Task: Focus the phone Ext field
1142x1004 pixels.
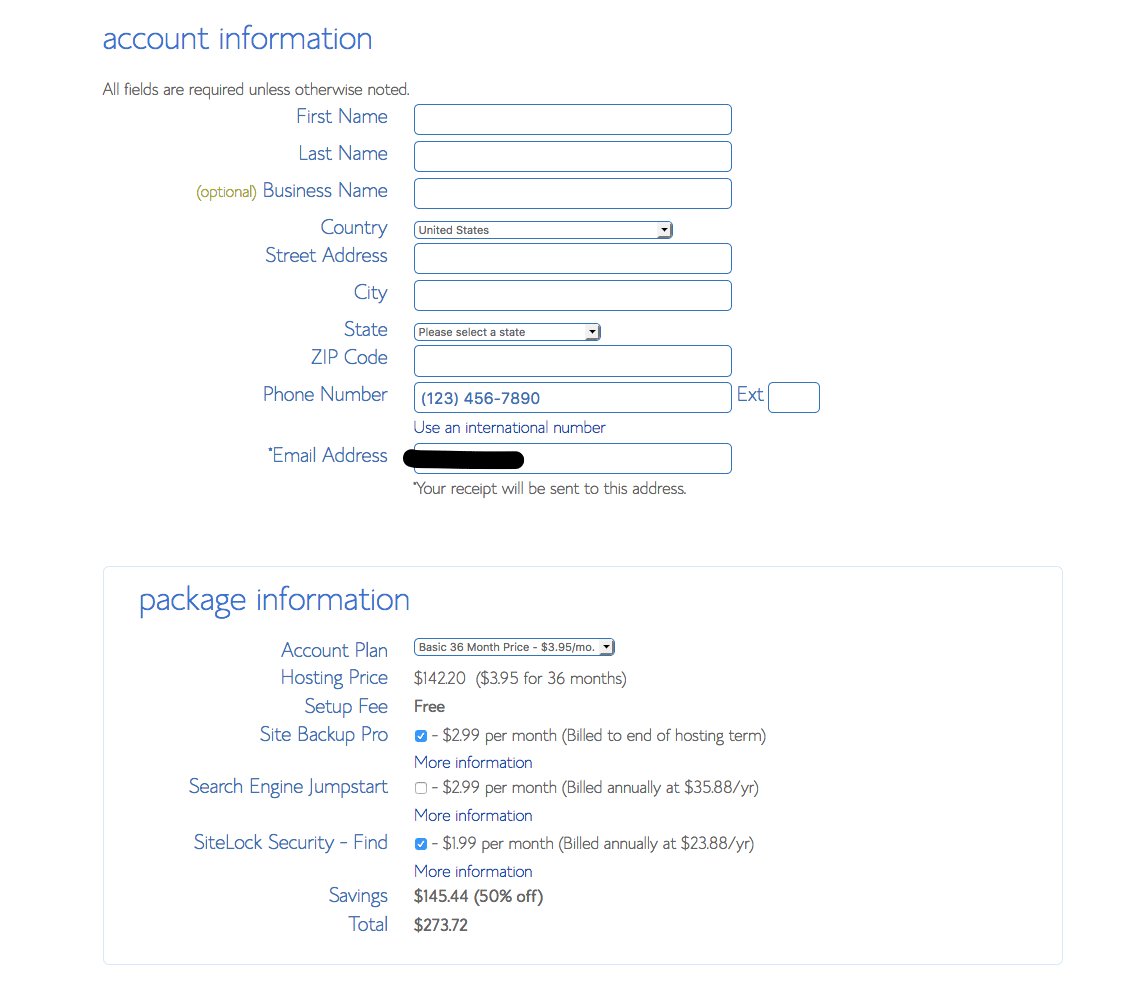Action: pos(793,398)
